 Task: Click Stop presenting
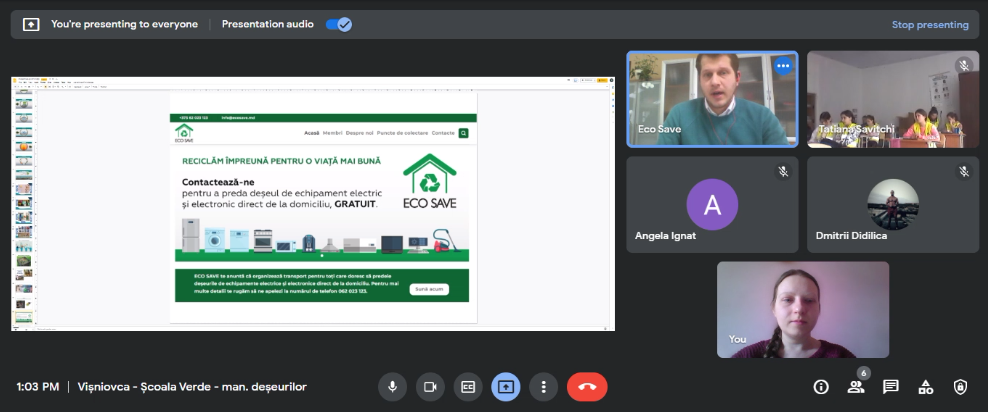pos(930,25)
